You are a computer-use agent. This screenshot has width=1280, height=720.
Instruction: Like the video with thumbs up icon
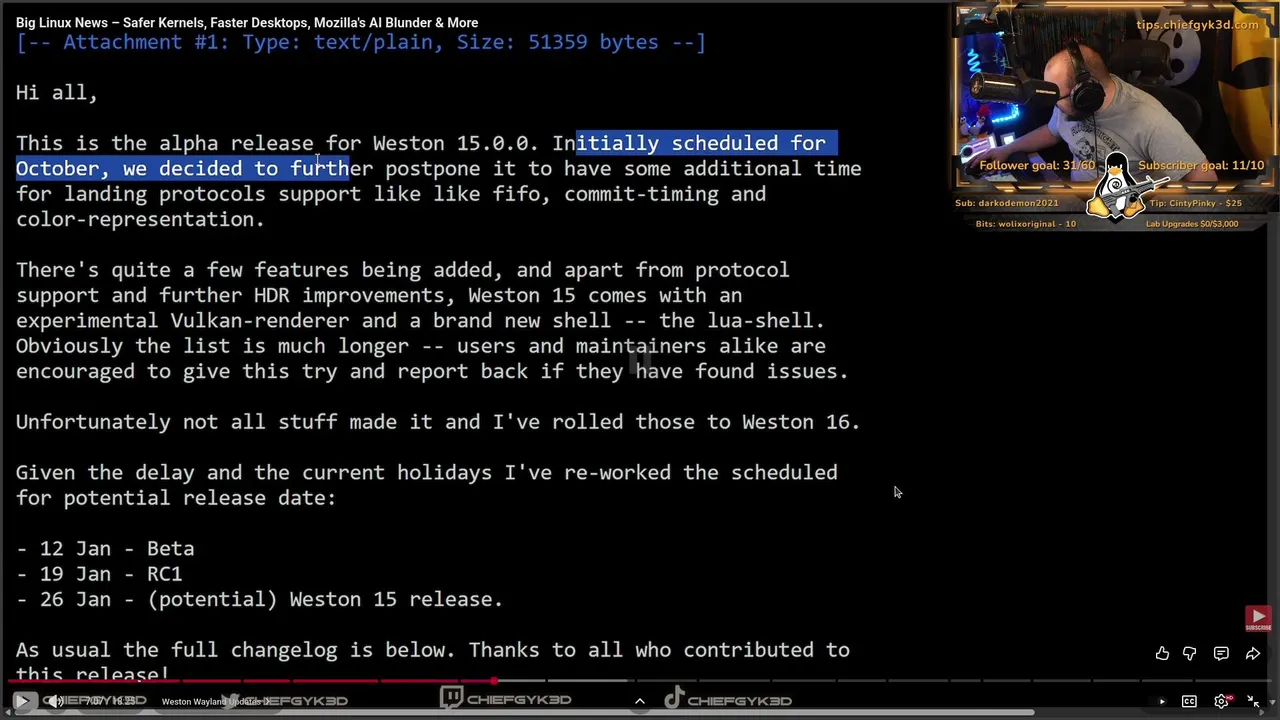click(x=1162, y=653)
